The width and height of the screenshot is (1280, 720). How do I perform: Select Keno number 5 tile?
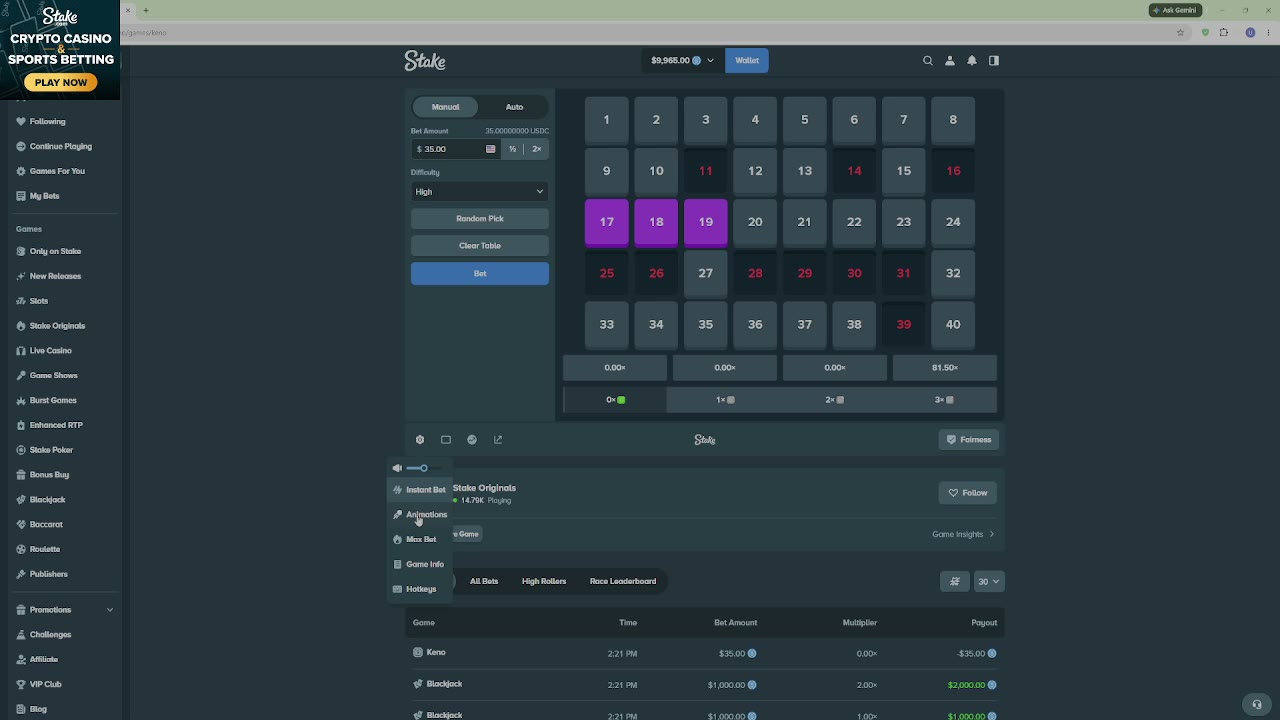pos(805,120)
